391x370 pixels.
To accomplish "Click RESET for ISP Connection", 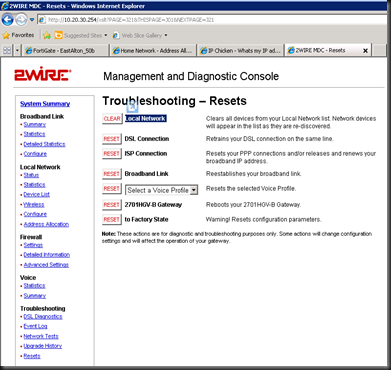I will 112,154.
